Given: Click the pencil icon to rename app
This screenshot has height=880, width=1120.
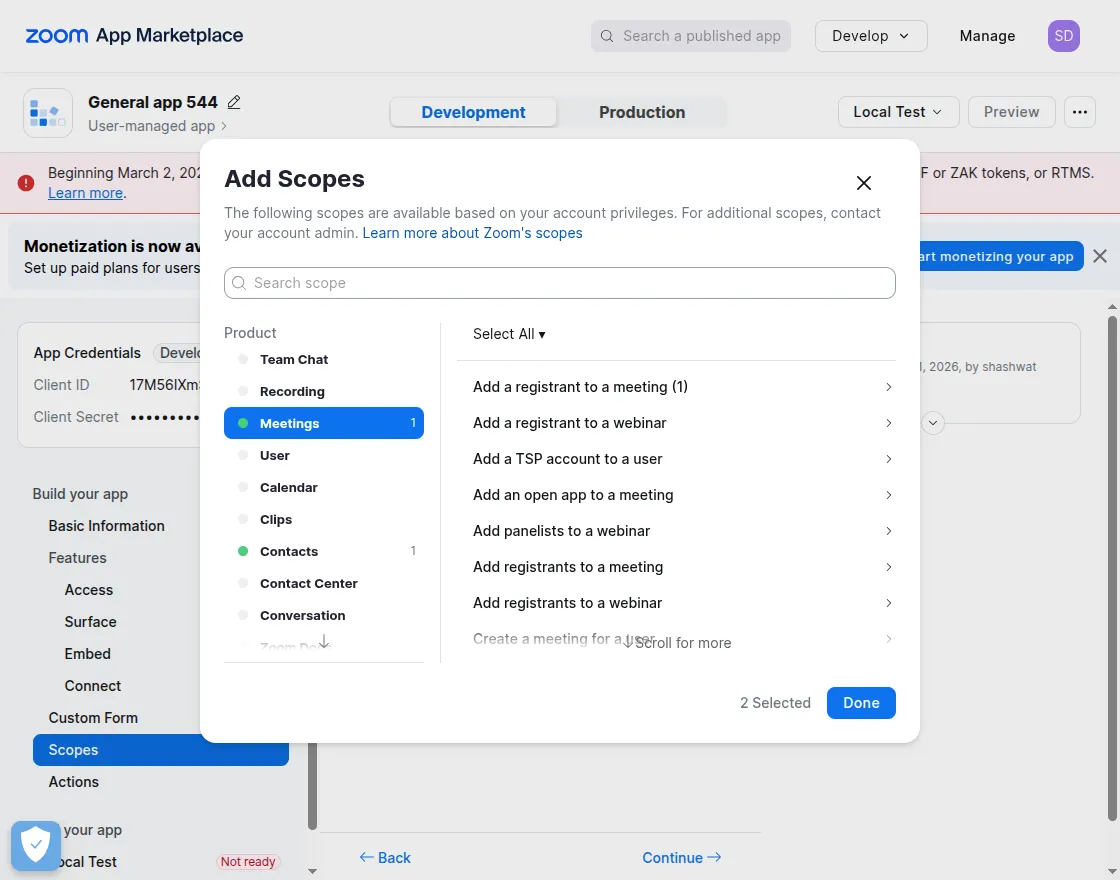Looking at the screenshot, I should pos(234,102).
